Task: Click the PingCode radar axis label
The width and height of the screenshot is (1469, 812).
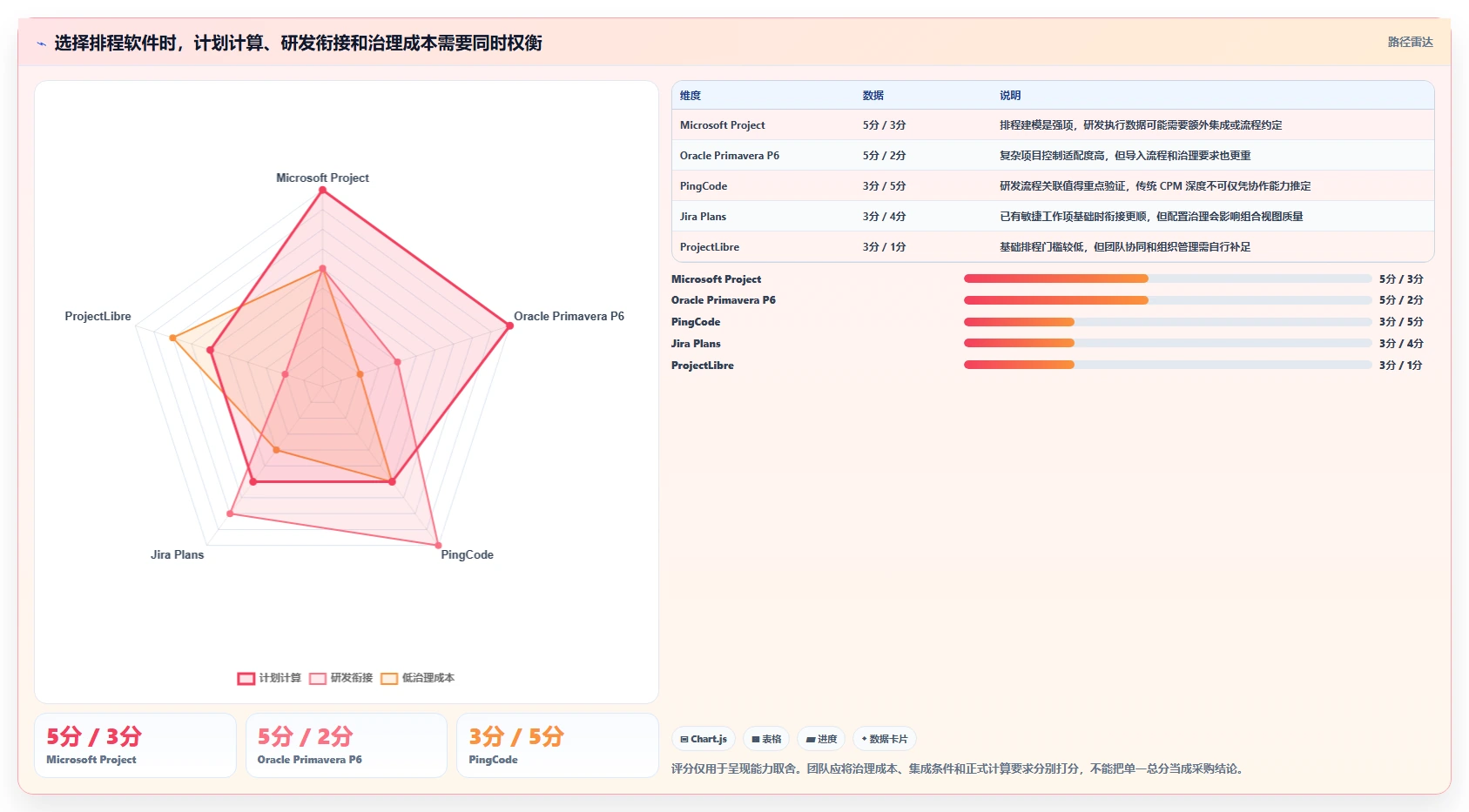Action: [467, 554]
